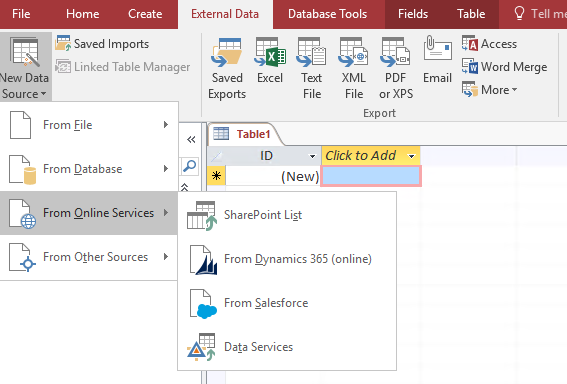Click the Word Merge icon
The image size is (567, 384).
point(470,67)
